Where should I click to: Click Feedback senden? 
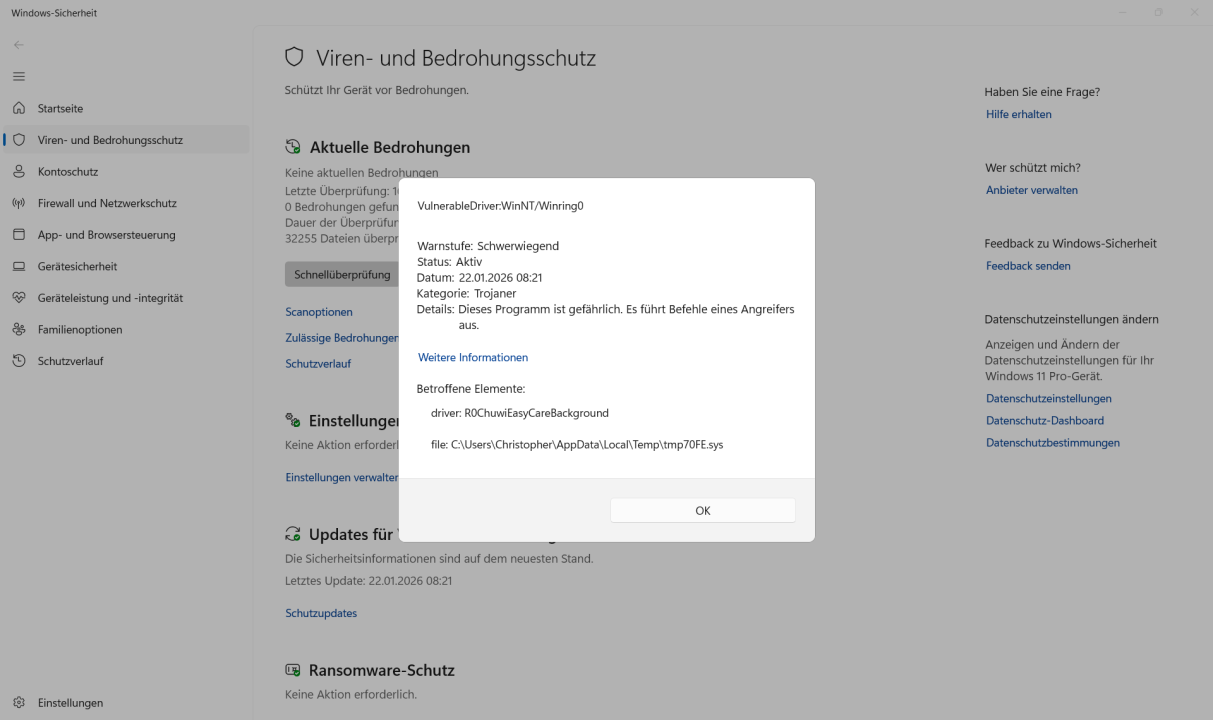click(x=1026, y=265)
